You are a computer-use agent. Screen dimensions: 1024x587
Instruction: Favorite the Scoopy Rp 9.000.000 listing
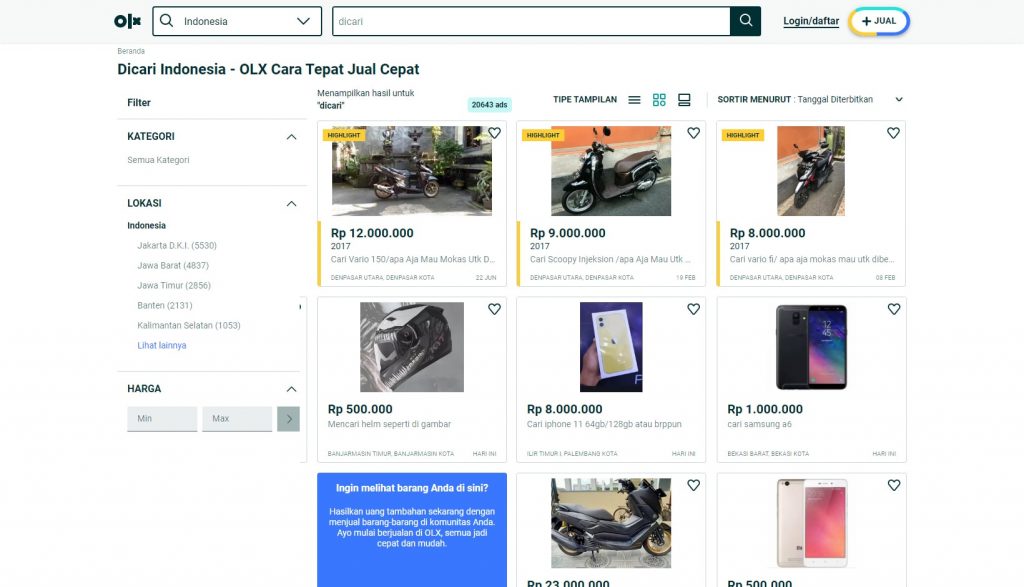[x=693, y=133]
